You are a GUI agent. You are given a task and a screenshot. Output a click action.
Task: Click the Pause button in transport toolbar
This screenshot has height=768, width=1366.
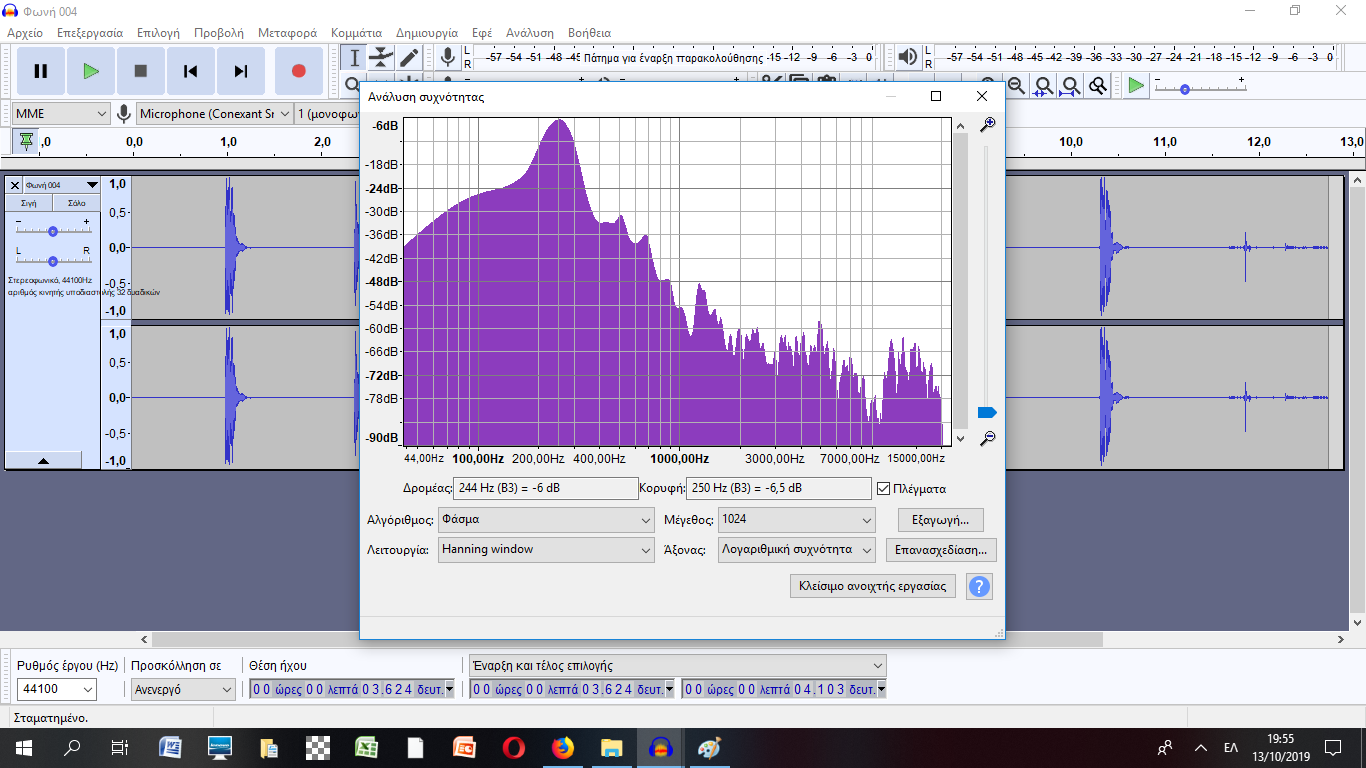click(41, 71)
